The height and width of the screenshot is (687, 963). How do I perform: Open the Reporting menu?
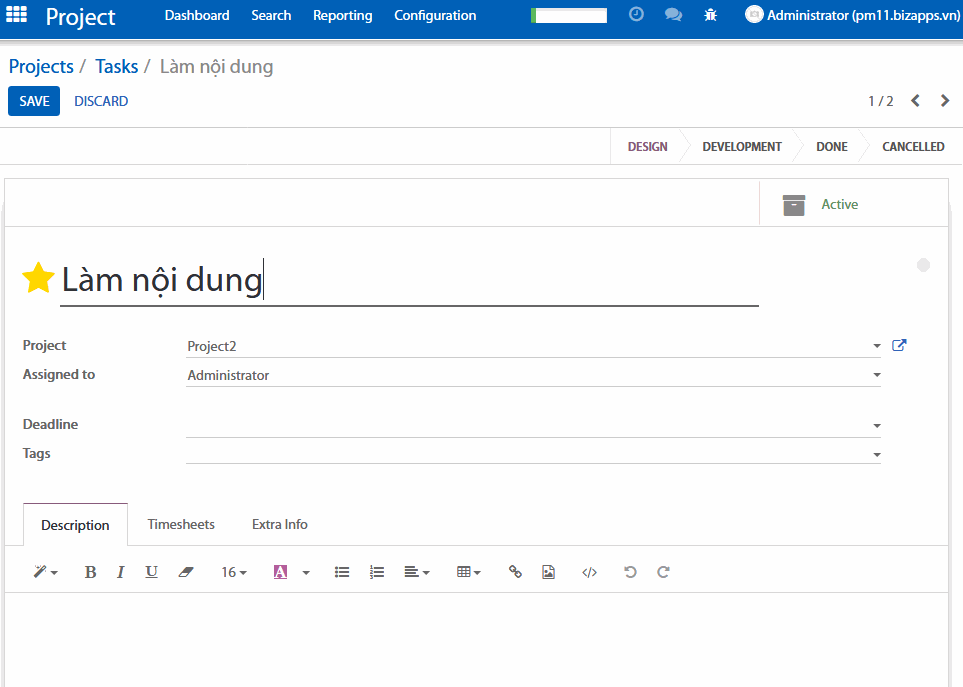point(342,15)
